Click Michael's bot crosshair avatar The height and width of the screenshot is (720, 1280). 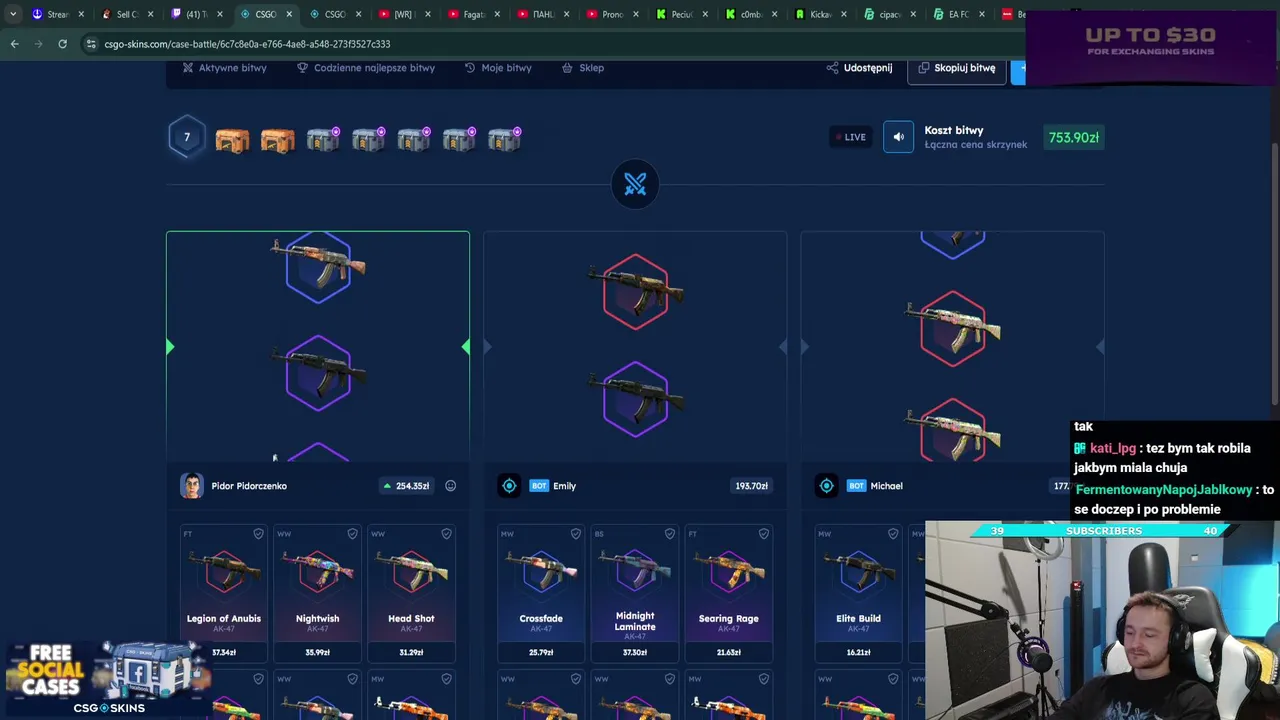coord(826,486)
